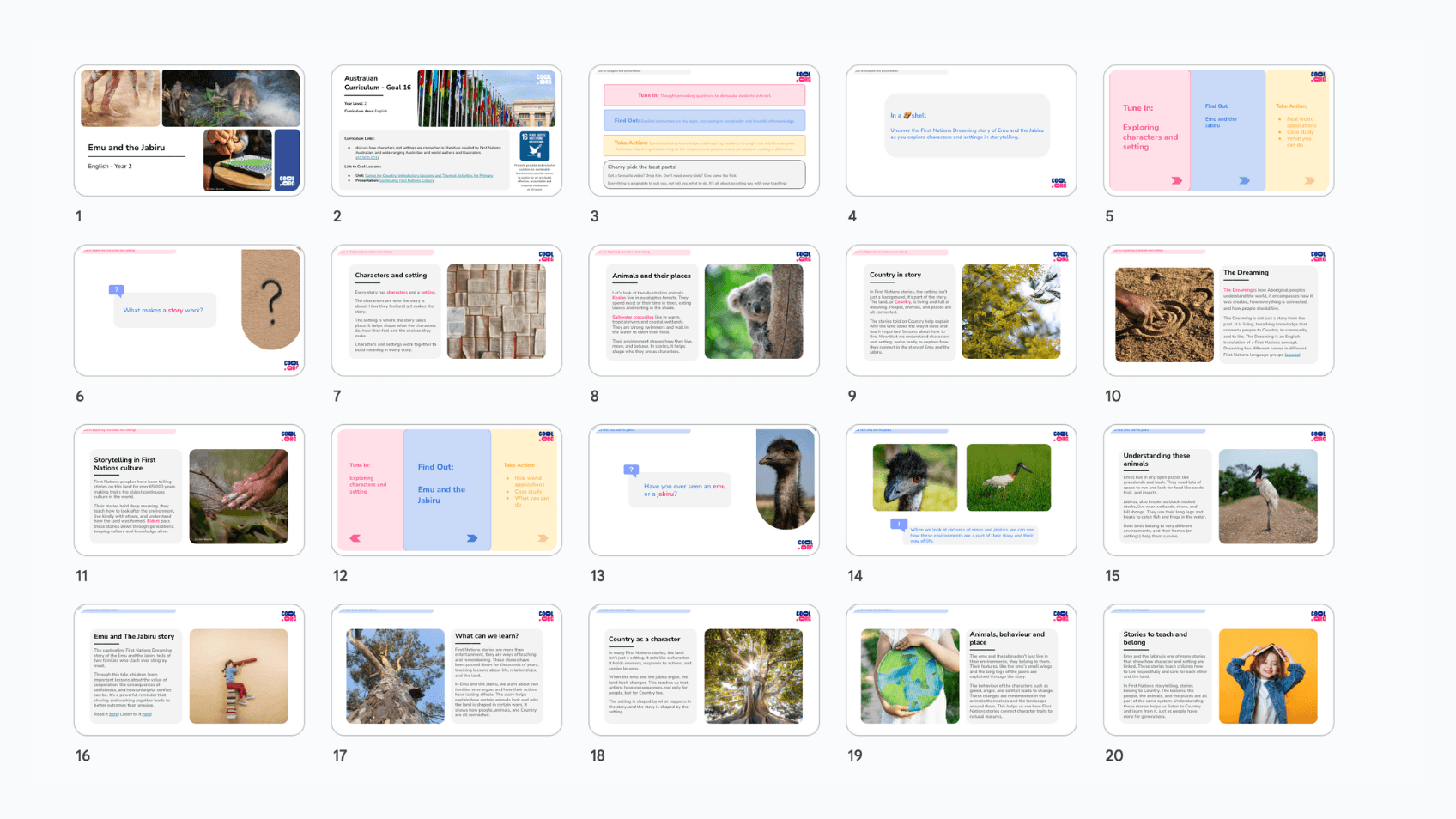Screen dimensions: 1456x819
Task: Open the Emu and the Jabiru title slide
Action: (x=189, y=130)
